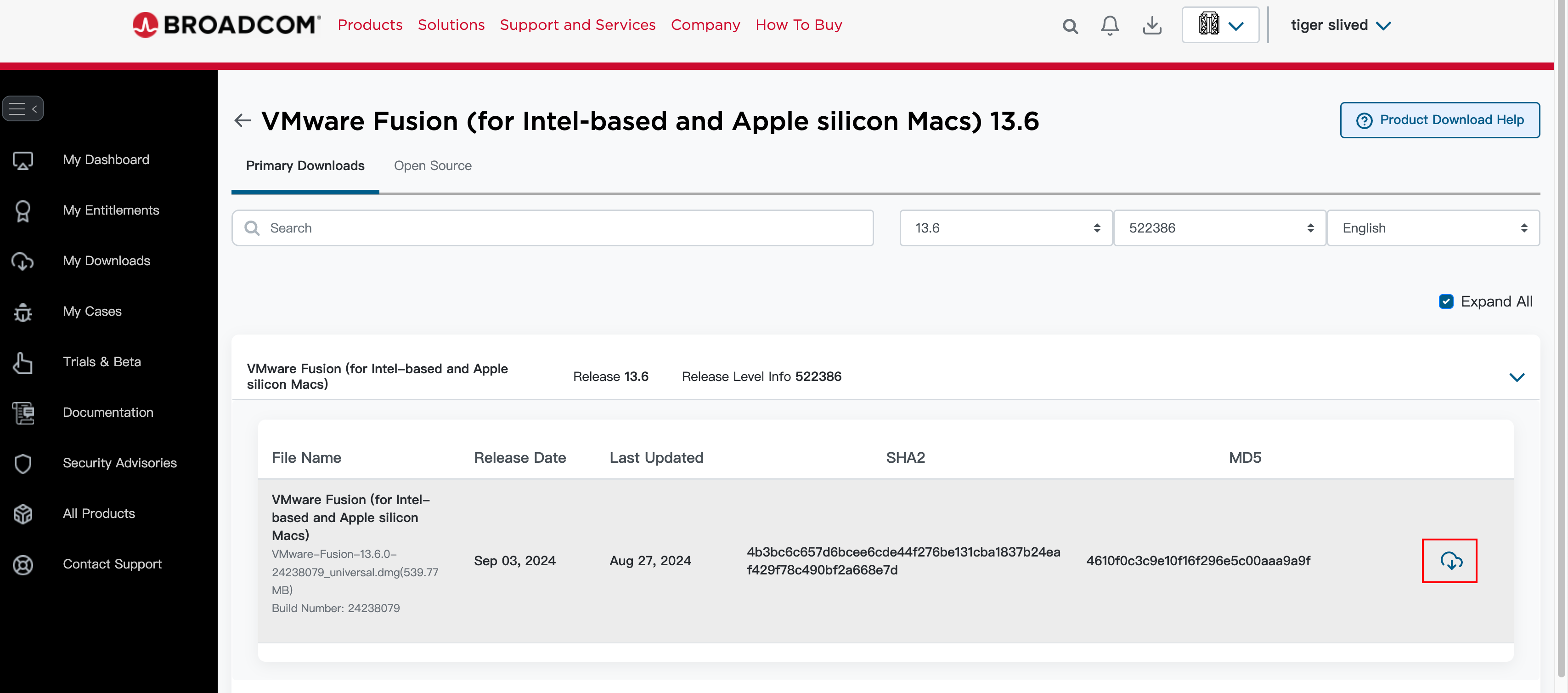Open notifications bell icon

point(1110,25)
